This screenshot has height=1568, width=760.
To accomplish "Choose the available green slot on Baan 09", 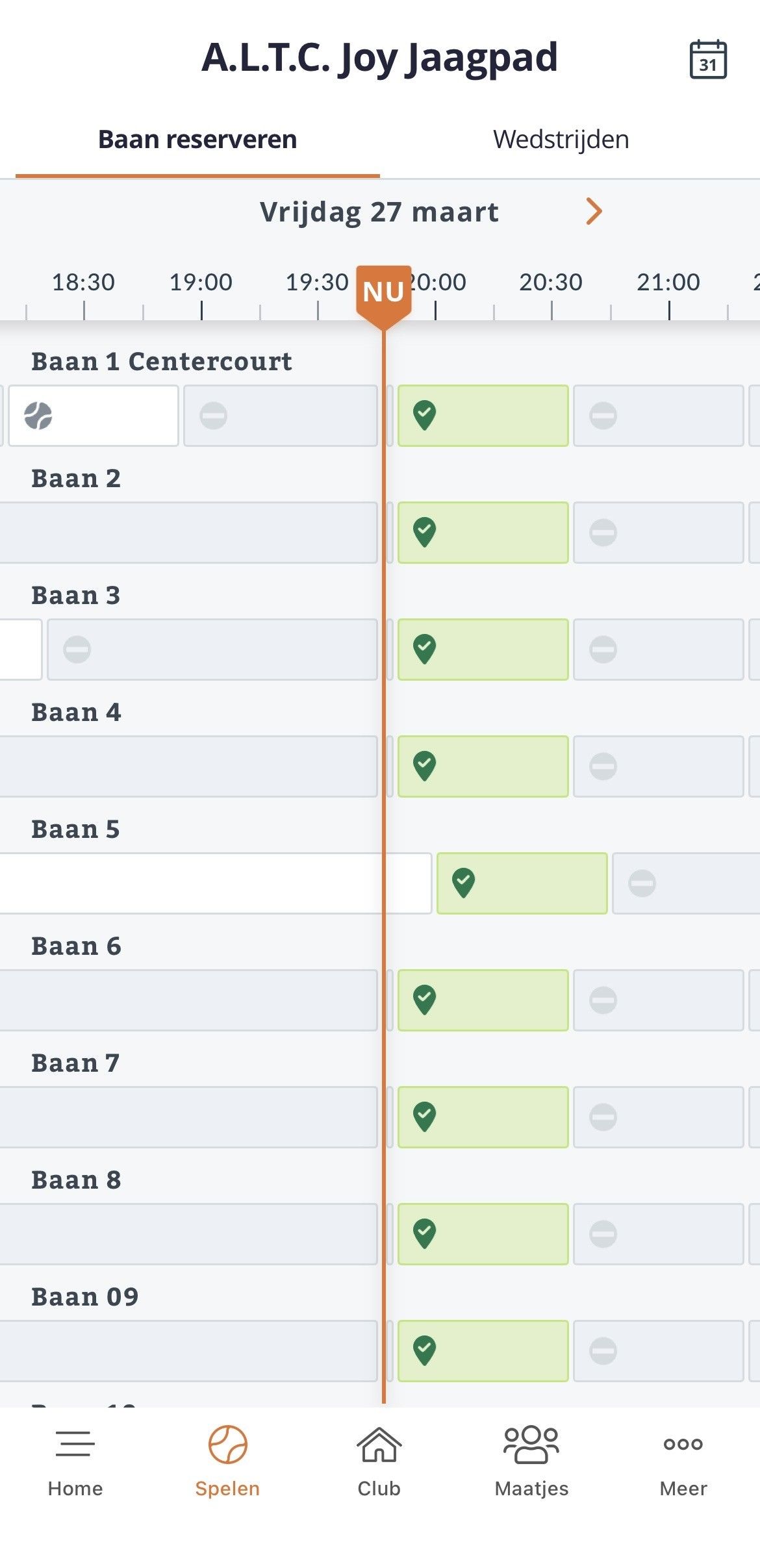I will 483,1351.
